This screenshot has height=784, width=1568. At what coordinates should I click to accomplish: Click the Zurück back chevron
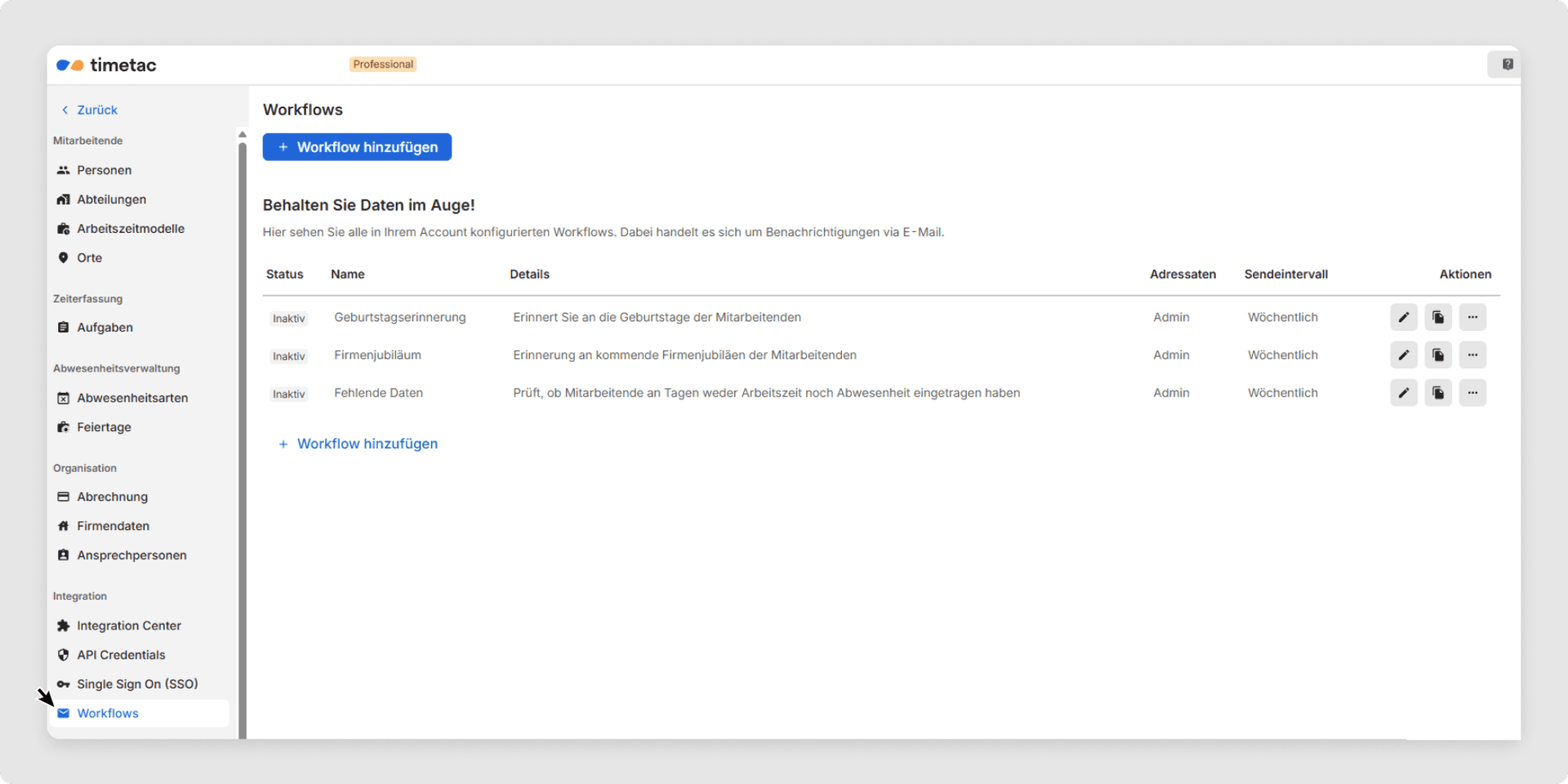click(x=65, y=109)
